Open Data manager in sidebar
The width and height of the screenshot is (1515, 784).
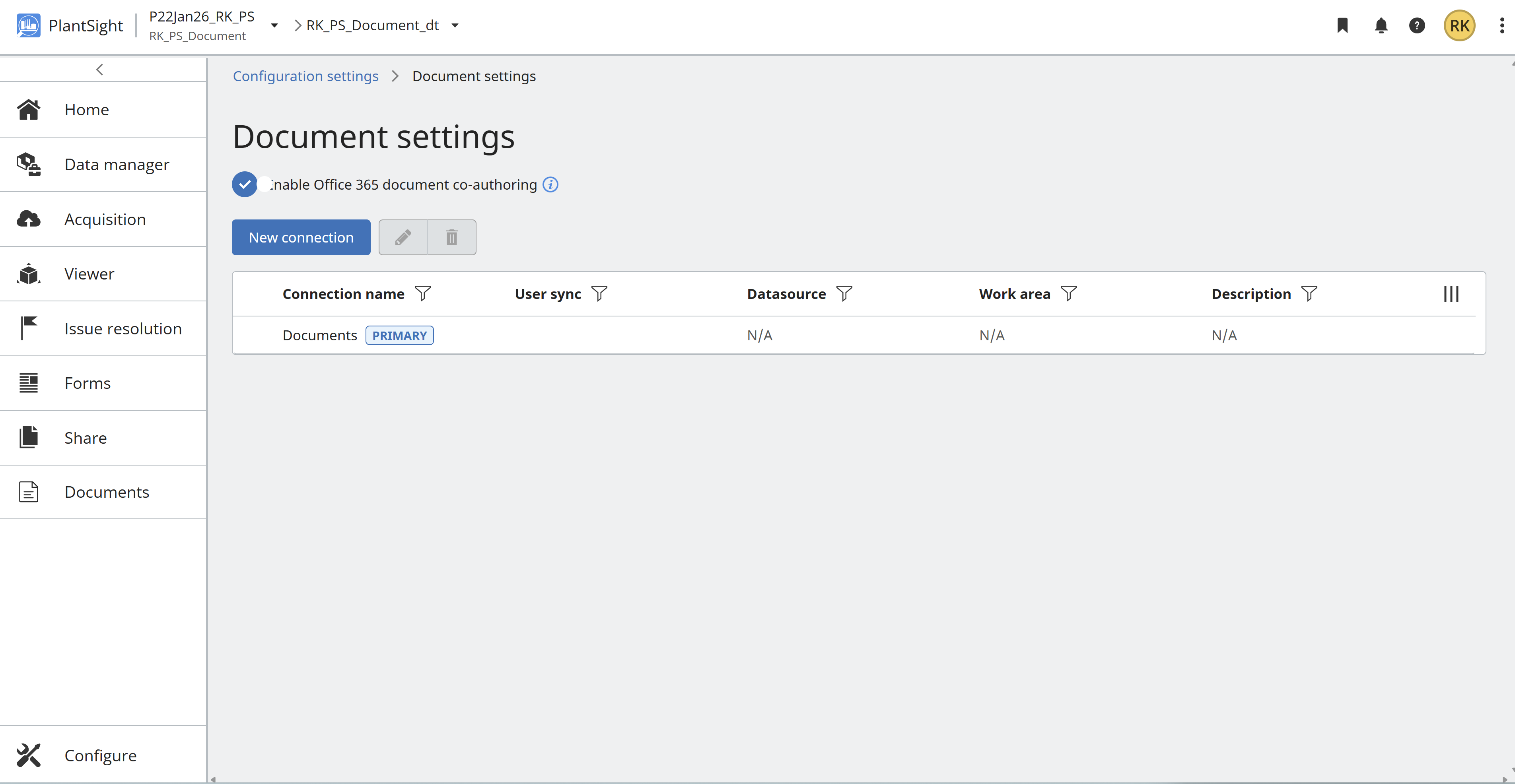tap(117, 165)
